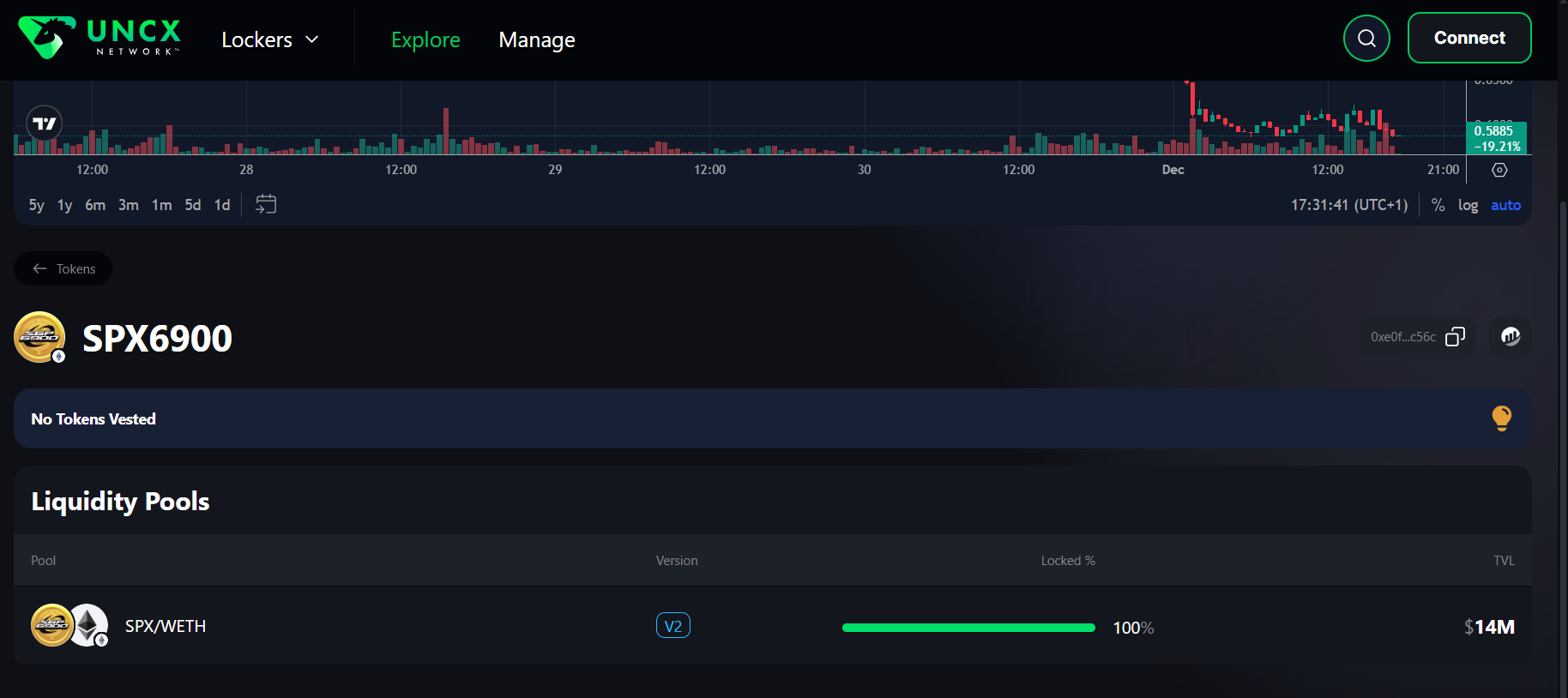This screenshot has height=698, width=1568.
Task: Click the 0.5885 price label on chart
Action: [1496, 138]
